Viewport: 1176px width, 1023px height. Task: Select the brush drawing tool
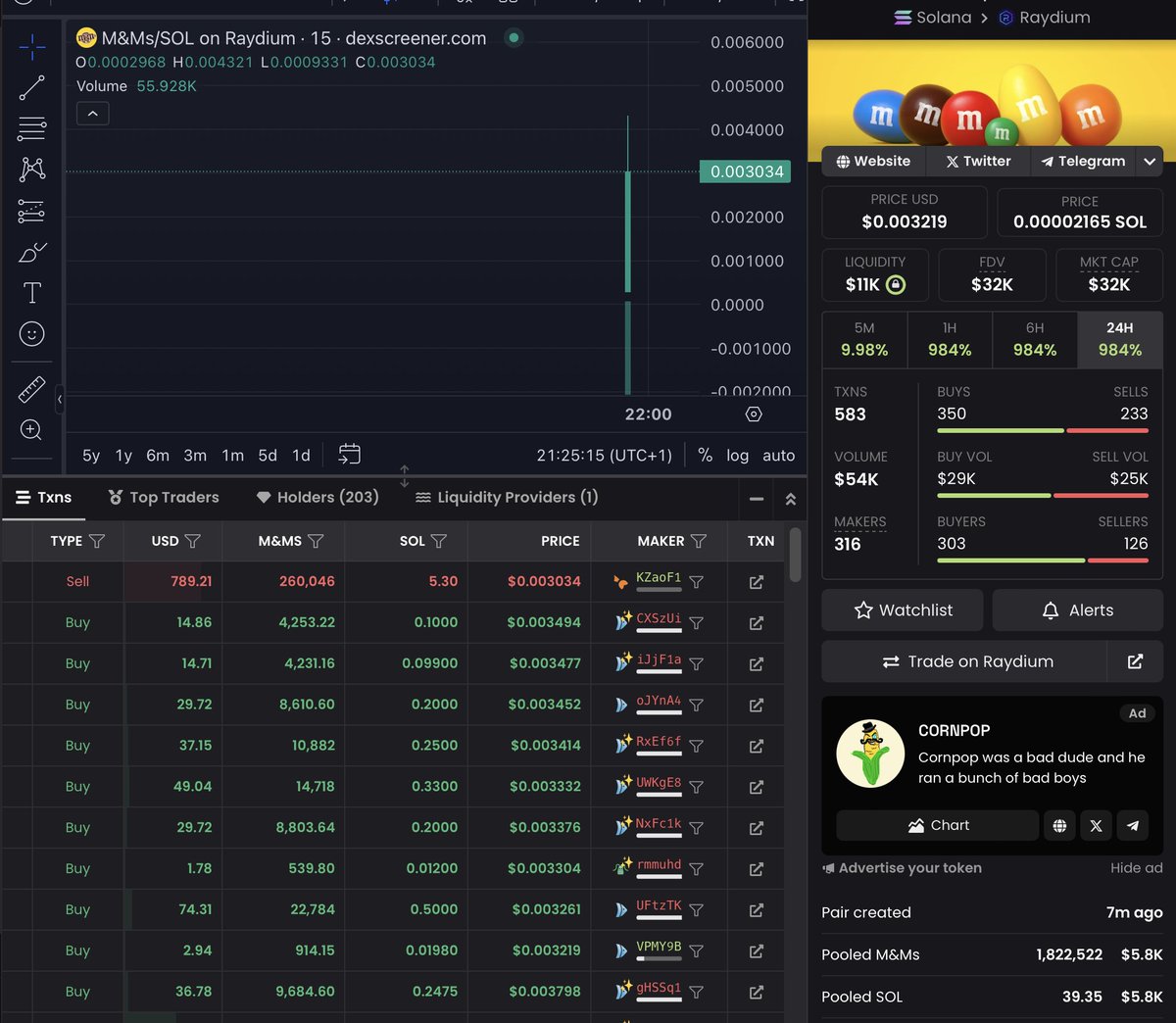[x=31, y=252]
